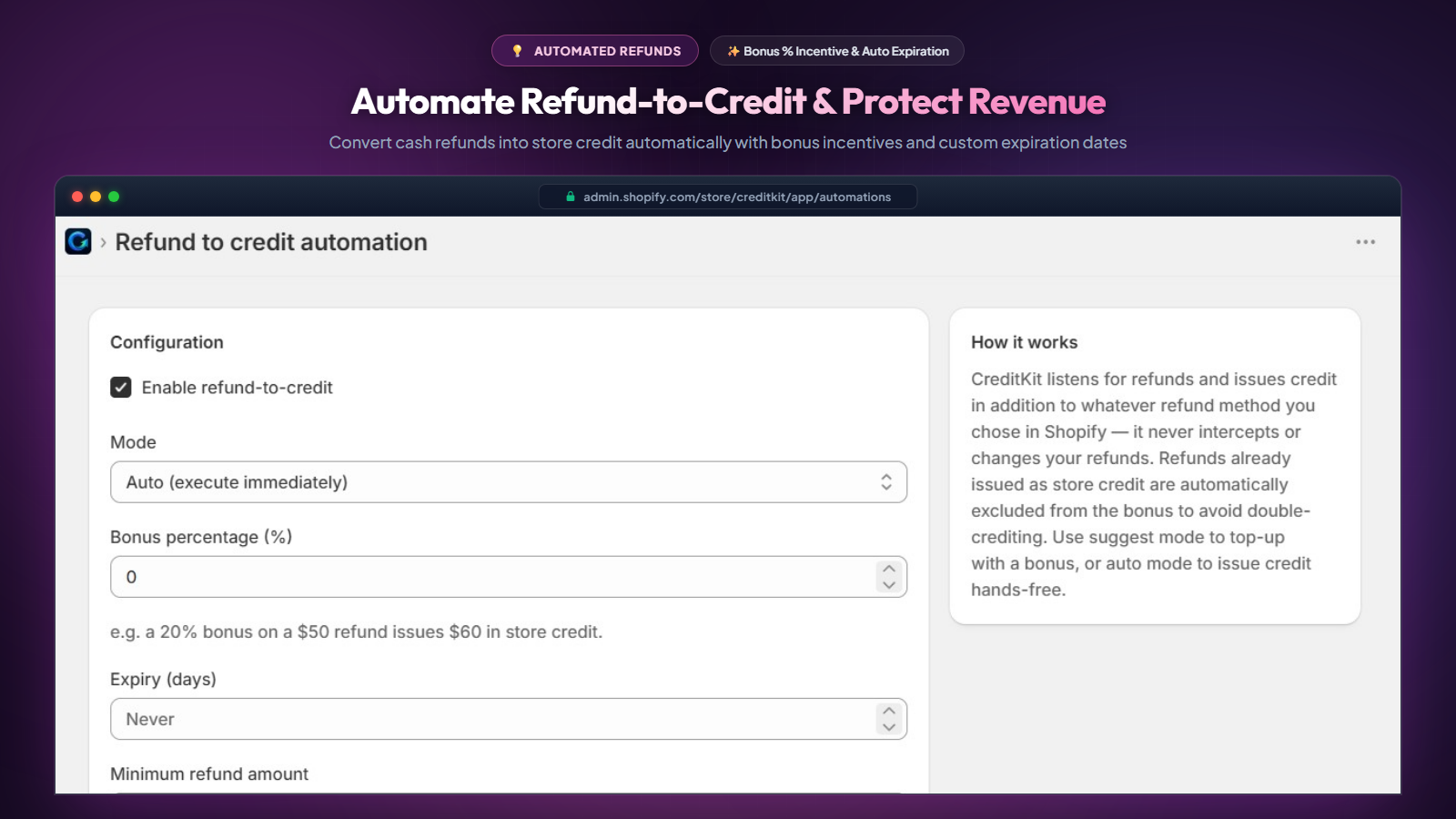Decrease Expiry days with the down arrow

click(889, 727)
